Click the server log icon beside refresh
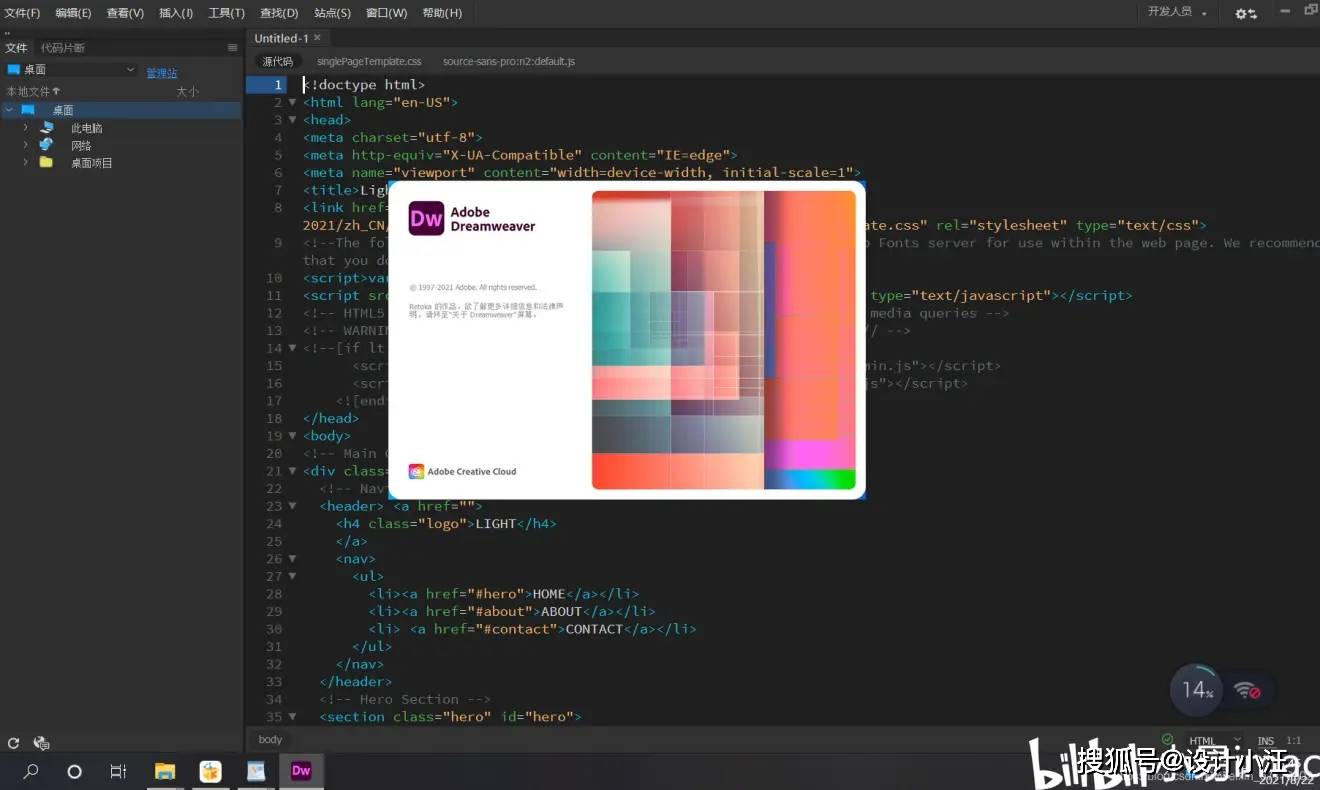Screen dimensions: 1320x790 41,743
